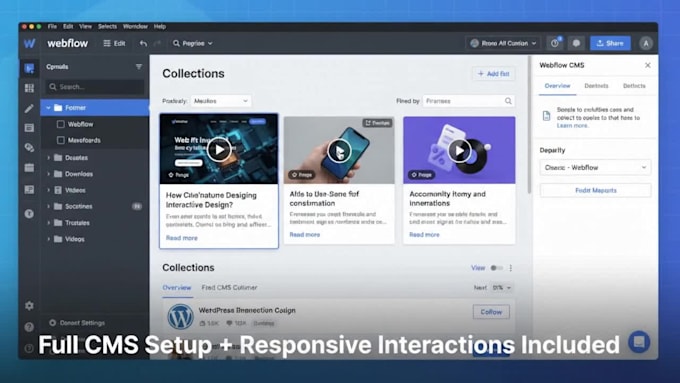Viewport: 680px width, 383px height.
Task: Expand the Vedeos item in tree
Action: click(x=48, y=190)
